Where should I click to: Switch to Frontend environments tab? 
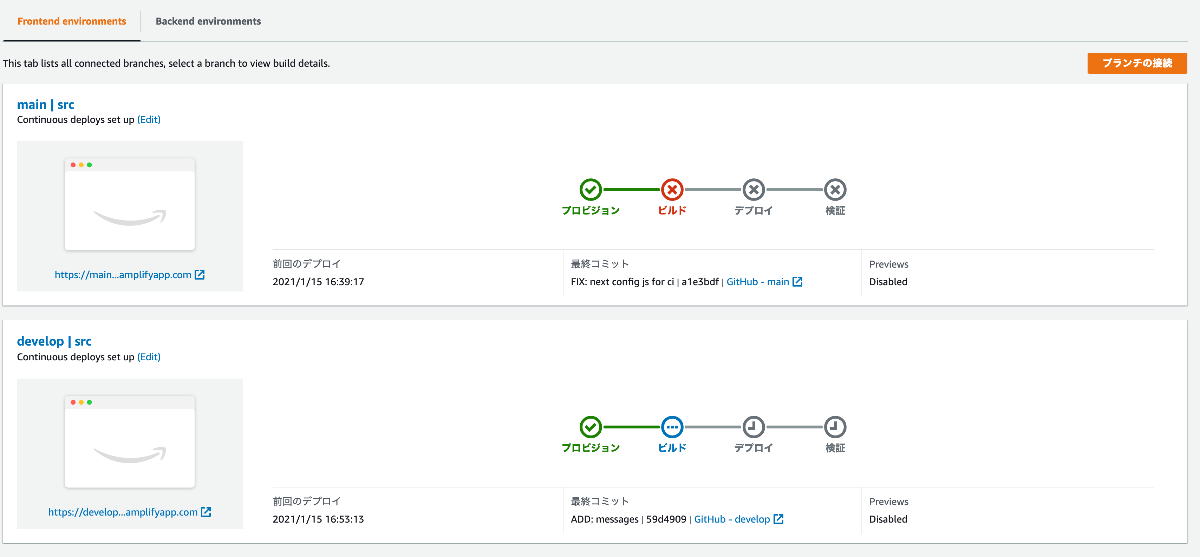pyautogui.click(x=72, y=21)
